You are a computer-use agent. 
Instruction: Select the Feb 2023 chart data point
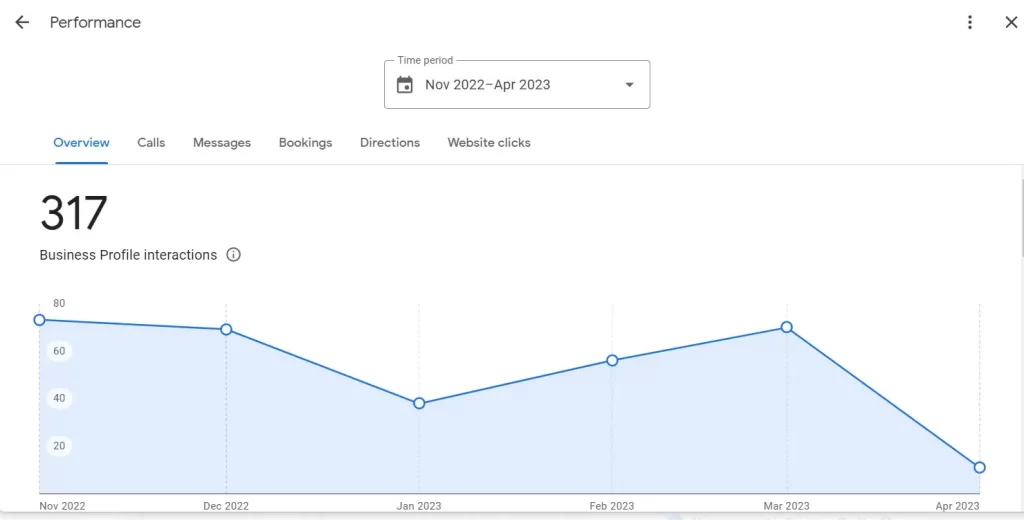[x=612, y=360]
